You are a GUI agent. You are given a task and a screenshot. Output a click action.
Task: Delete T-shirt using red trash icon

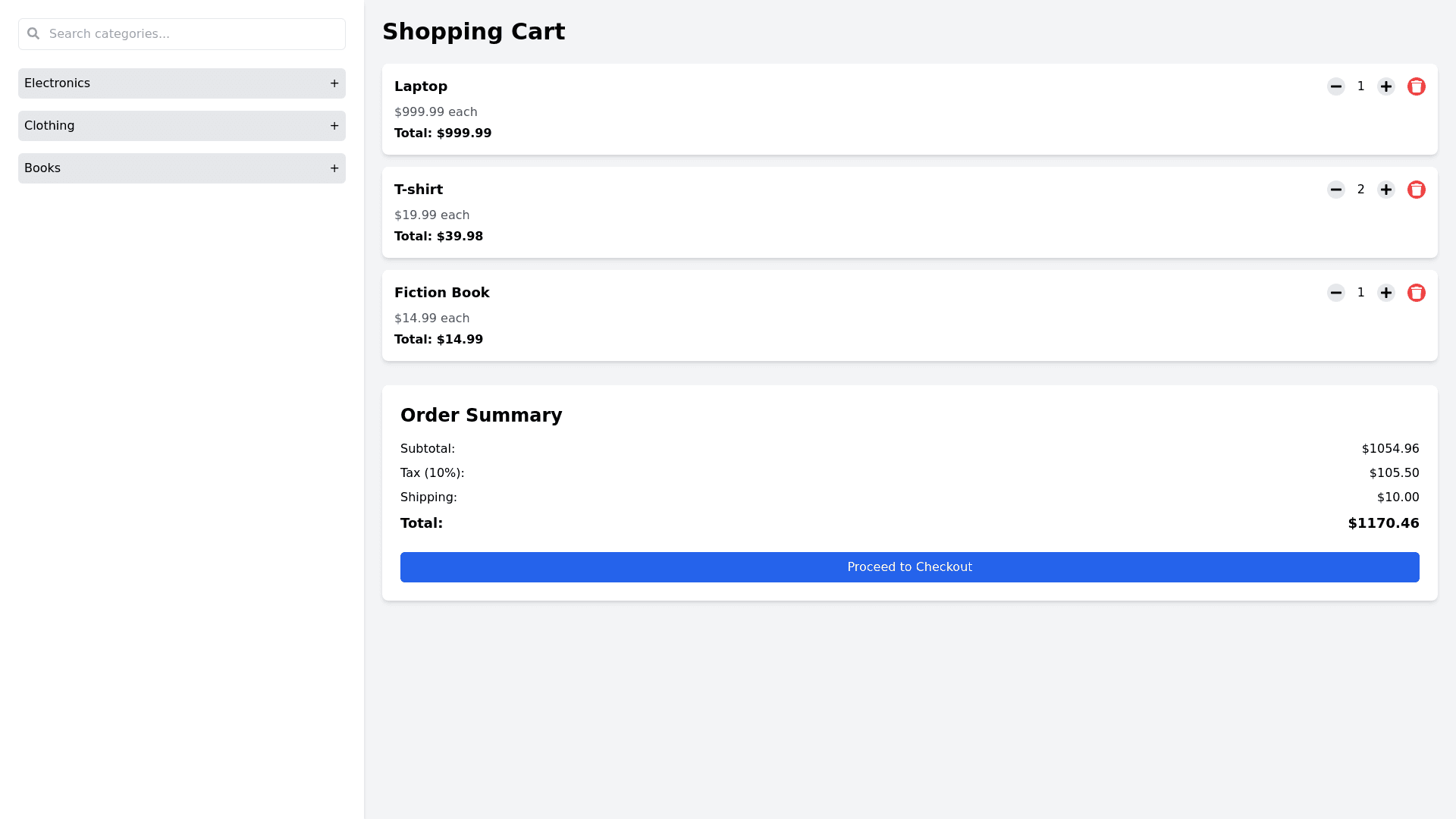1416,190
